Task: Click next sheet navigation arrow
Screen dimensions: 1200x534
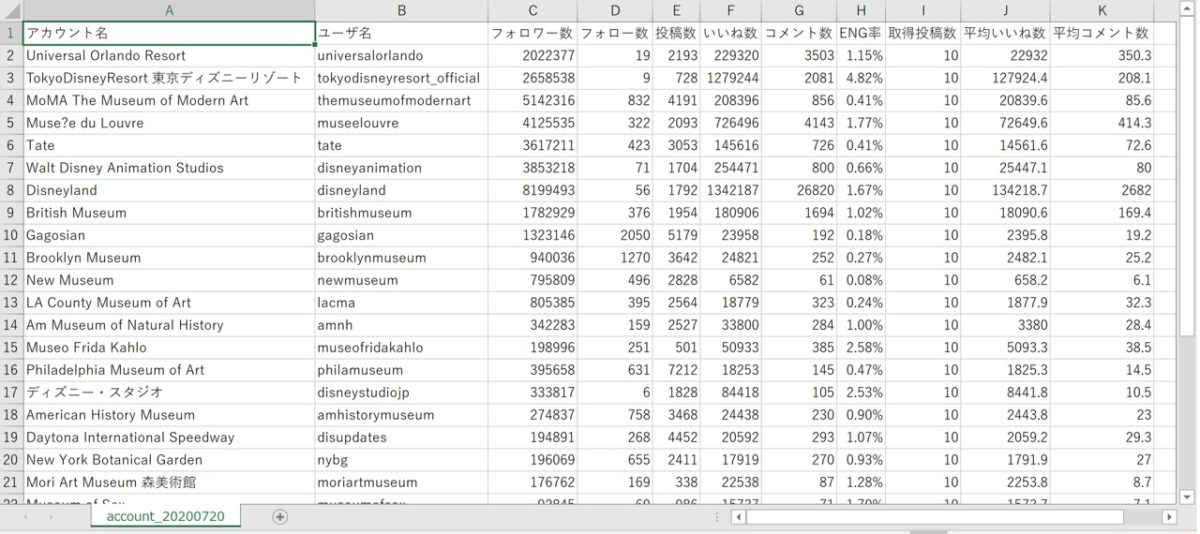Action: 52,517
